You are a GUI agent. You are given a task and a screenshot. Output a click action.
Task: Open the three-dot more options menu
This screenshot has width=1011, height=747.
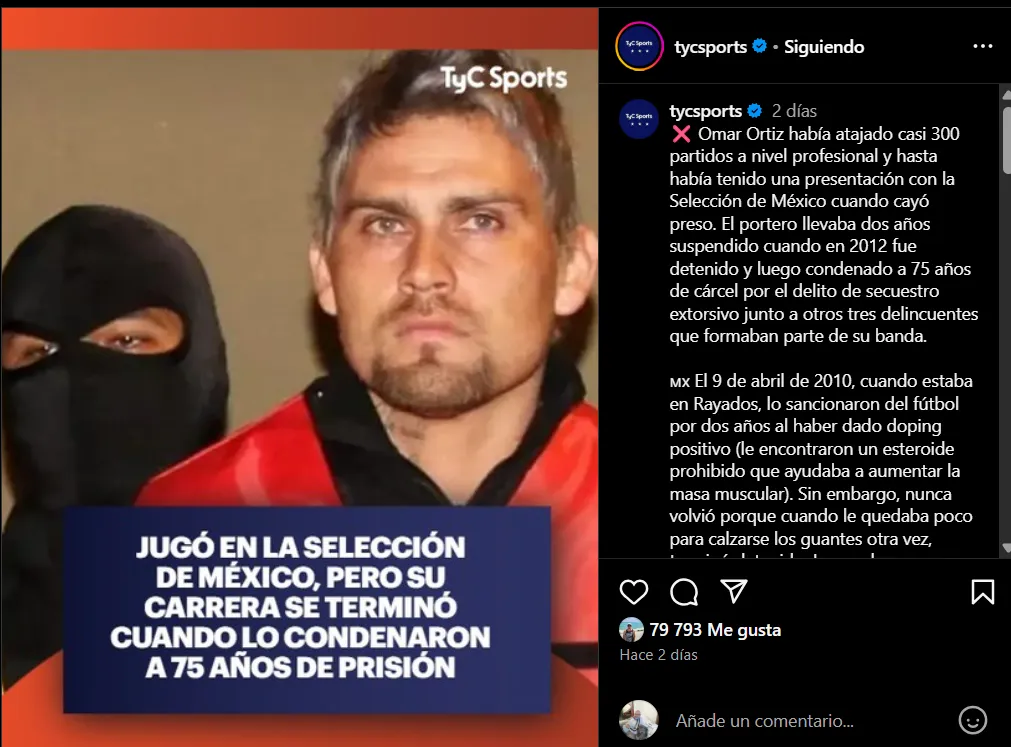point(983,46)
